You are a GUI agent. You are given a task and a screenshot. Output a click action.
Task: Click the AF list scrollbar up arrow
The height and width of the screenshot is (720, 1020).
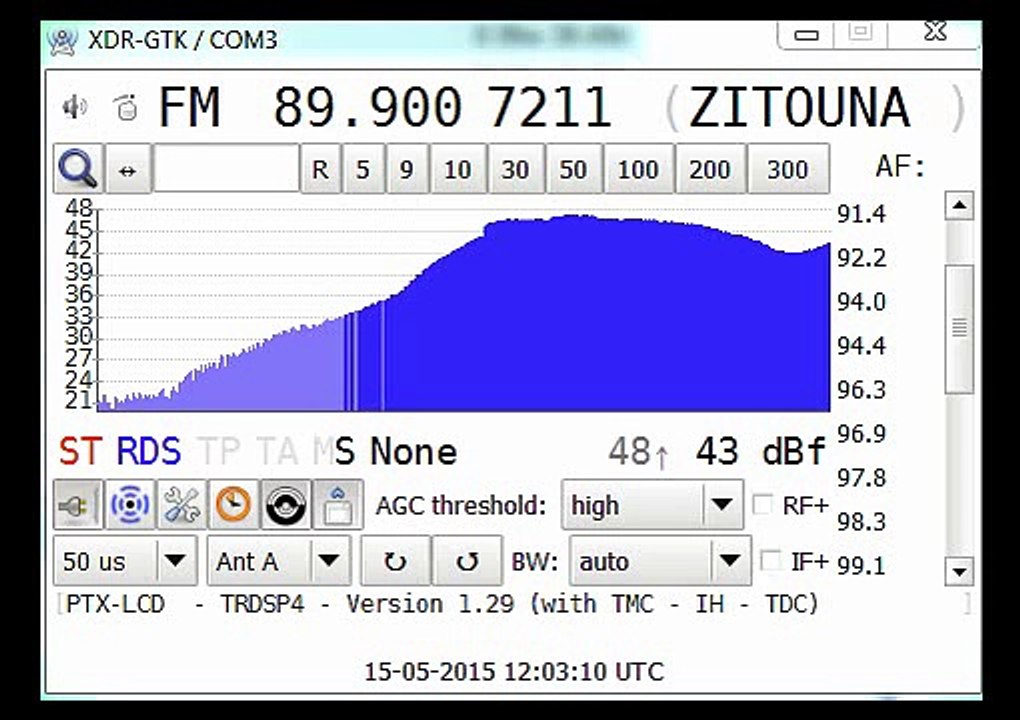tap(960, 206)
